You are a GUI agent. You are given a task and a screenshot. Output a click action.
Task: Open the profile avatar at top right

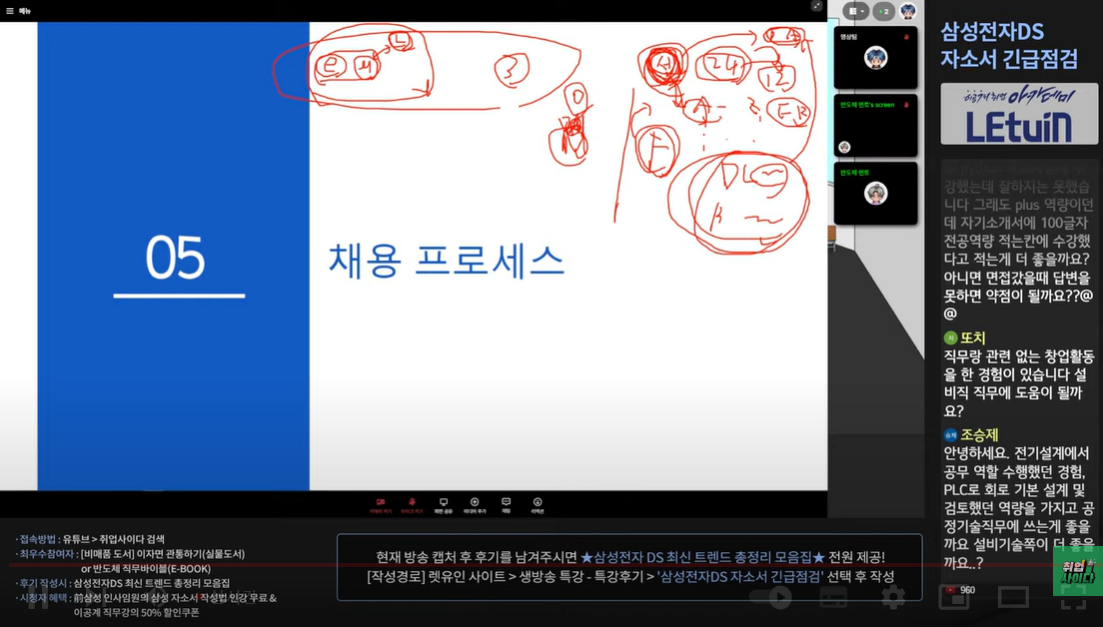908,11
